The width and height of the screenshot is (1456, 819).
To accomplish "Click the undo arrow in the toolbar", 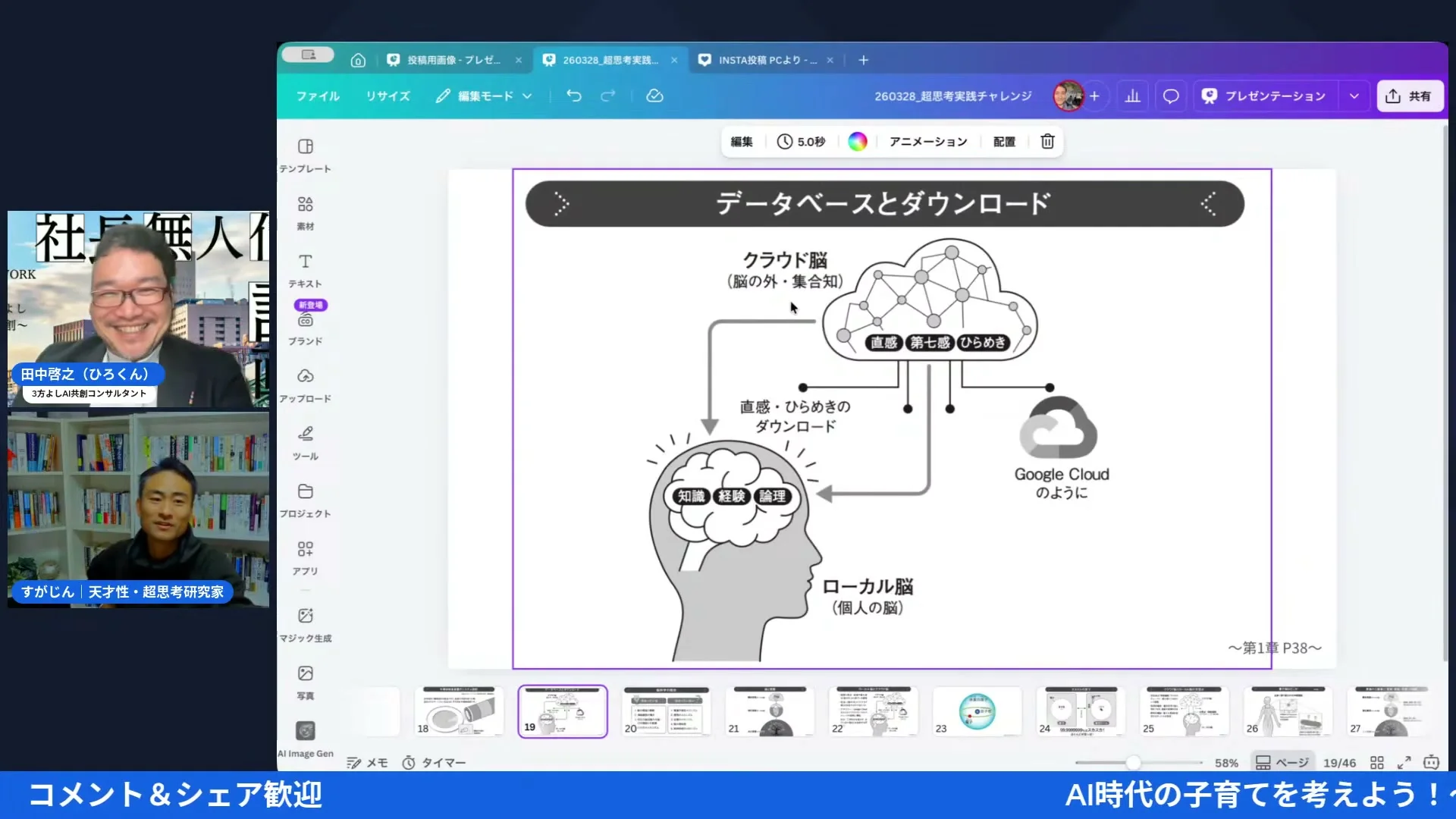I will click(x=573, y=96).
